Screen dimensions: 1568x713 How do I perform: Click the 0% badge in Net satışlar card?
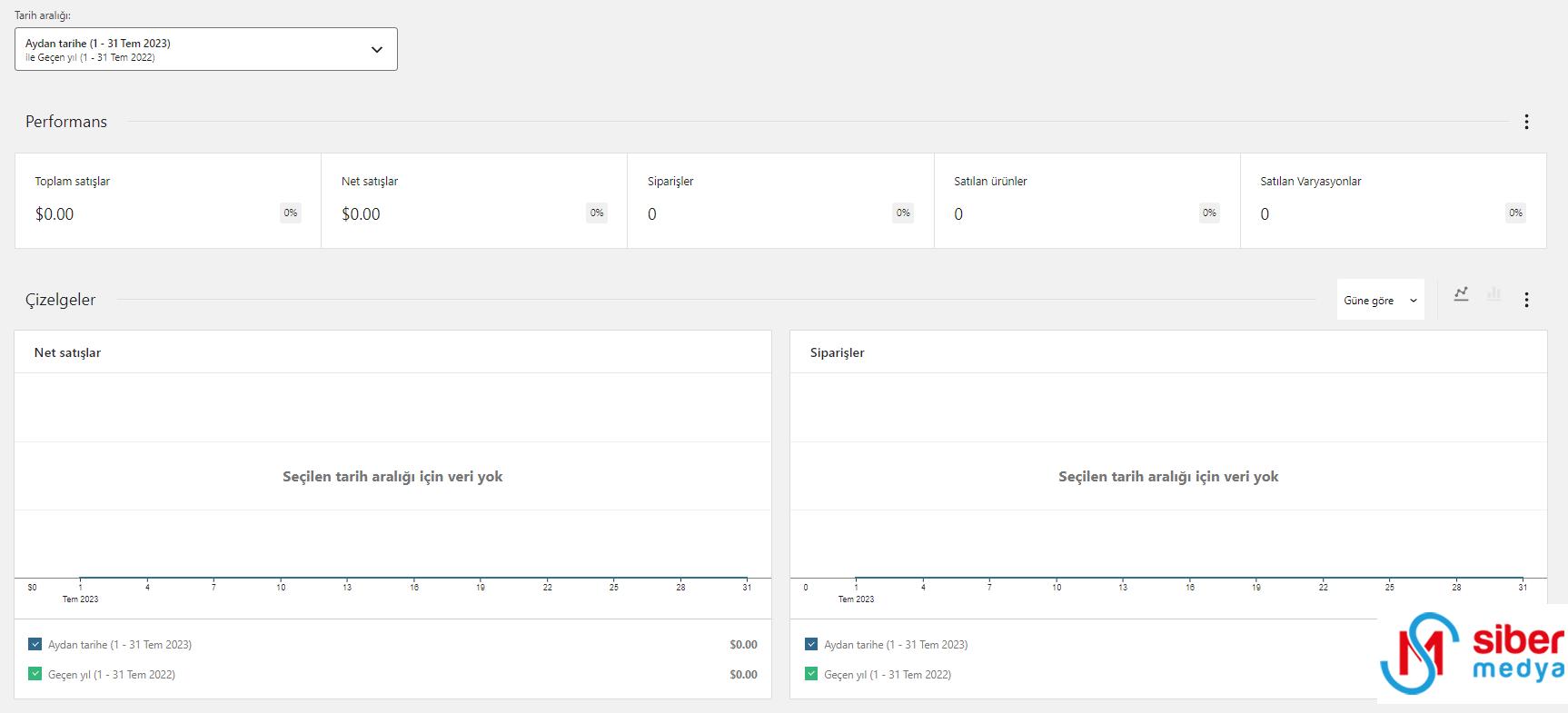[x=597, y=213]
